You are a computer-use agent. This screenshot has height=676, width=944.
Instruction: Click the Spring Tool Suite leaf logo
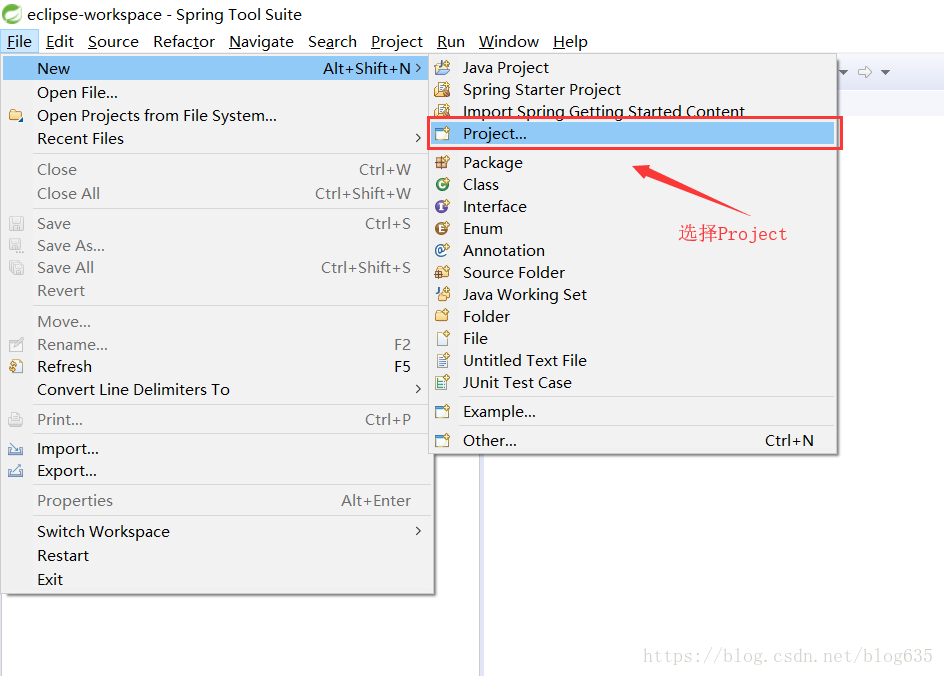pyautogui.click(x=11, y=13)
